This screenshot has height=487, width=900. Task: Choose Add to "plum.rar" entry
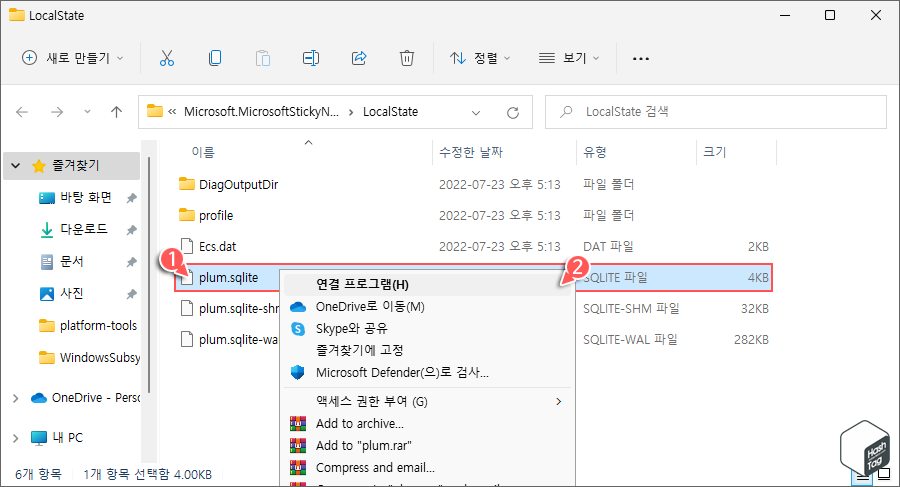click(428, 446)
